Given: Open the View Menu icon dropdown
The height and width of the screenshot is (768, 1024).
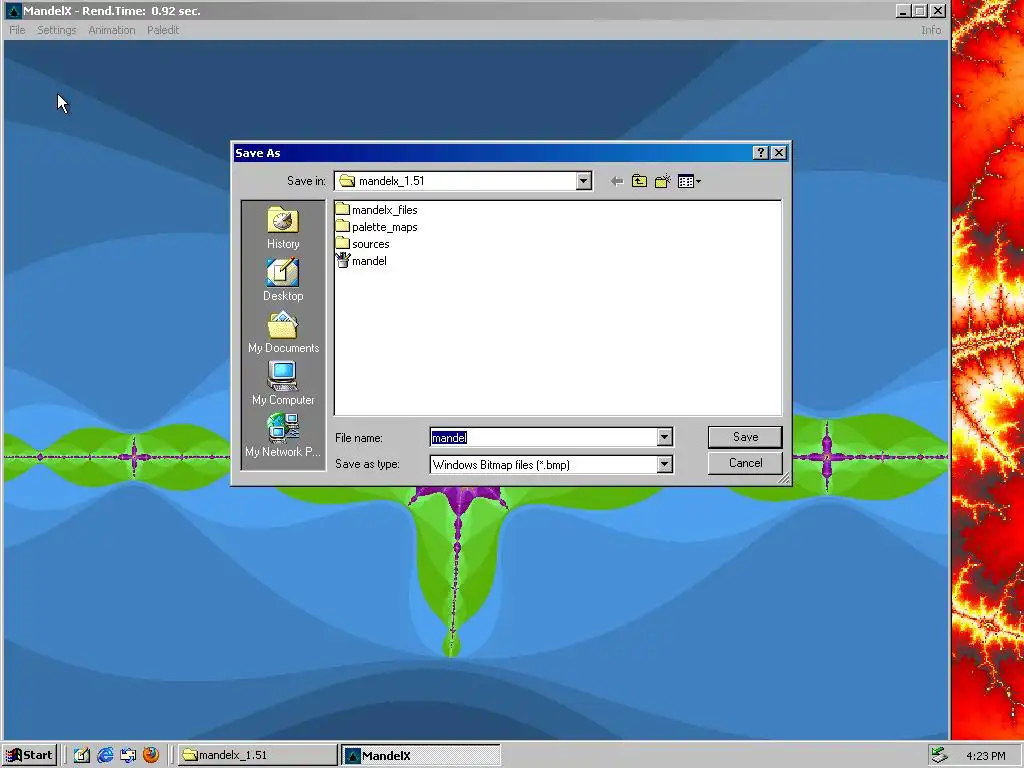Looking at the screenshot, I should 689,182.
